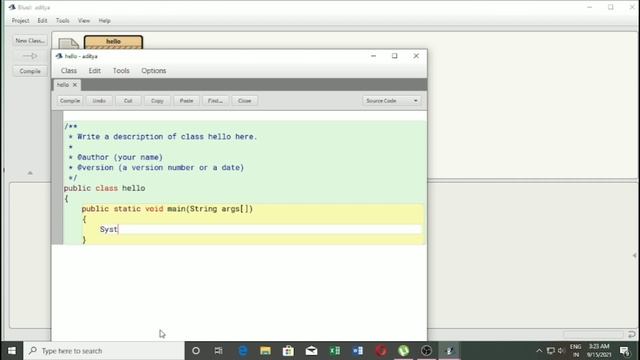Image resolution: width=640 pixels, height=360 pixels.
Task: Click the return arrow icon at bottom right
Action: [631, 334]
